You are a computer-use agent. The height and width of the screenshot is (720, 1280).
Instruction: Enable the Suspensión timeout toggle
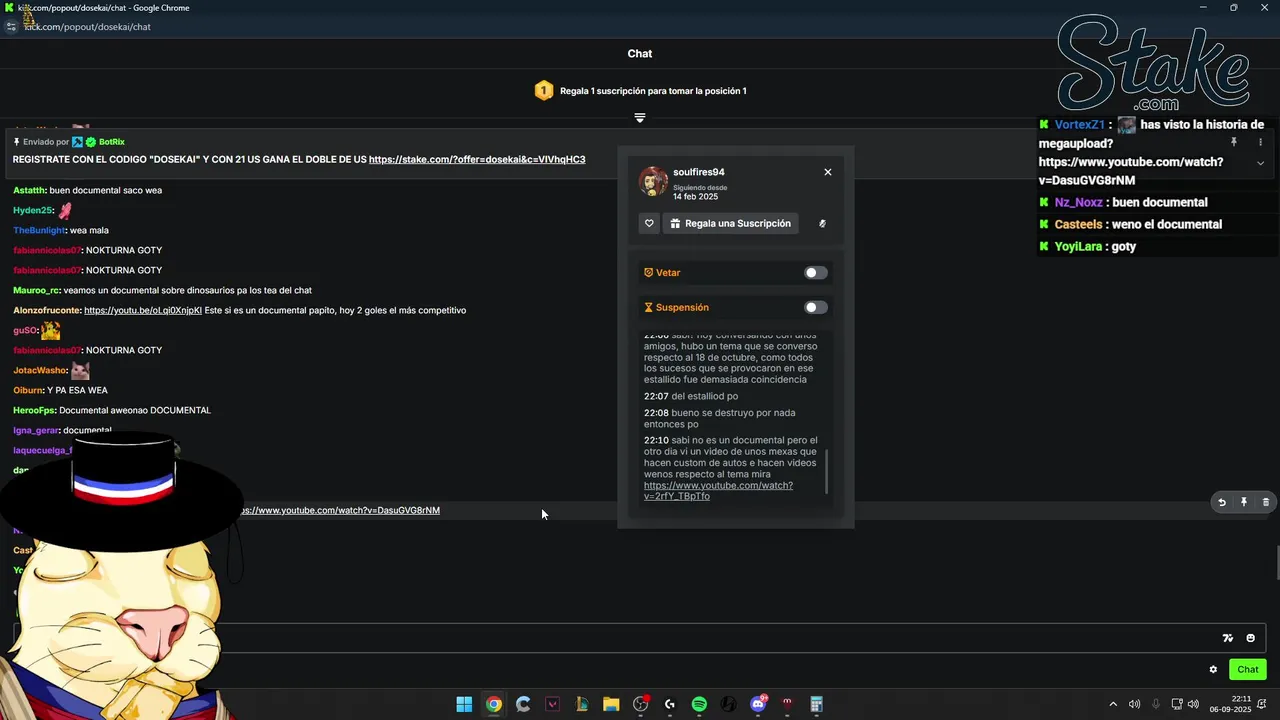[x=816, y=307]
